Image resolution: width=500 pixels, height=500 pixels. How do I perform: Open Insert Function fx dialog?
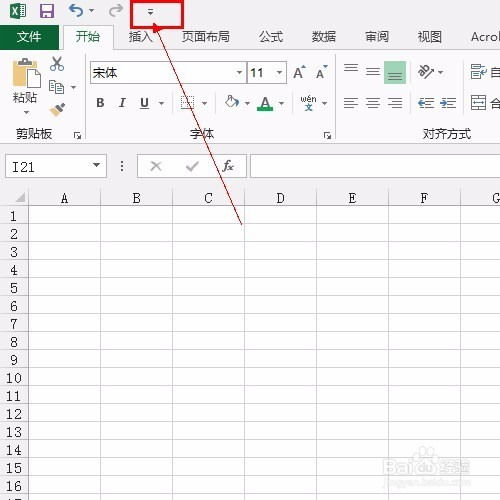click(x=228, y=166)
